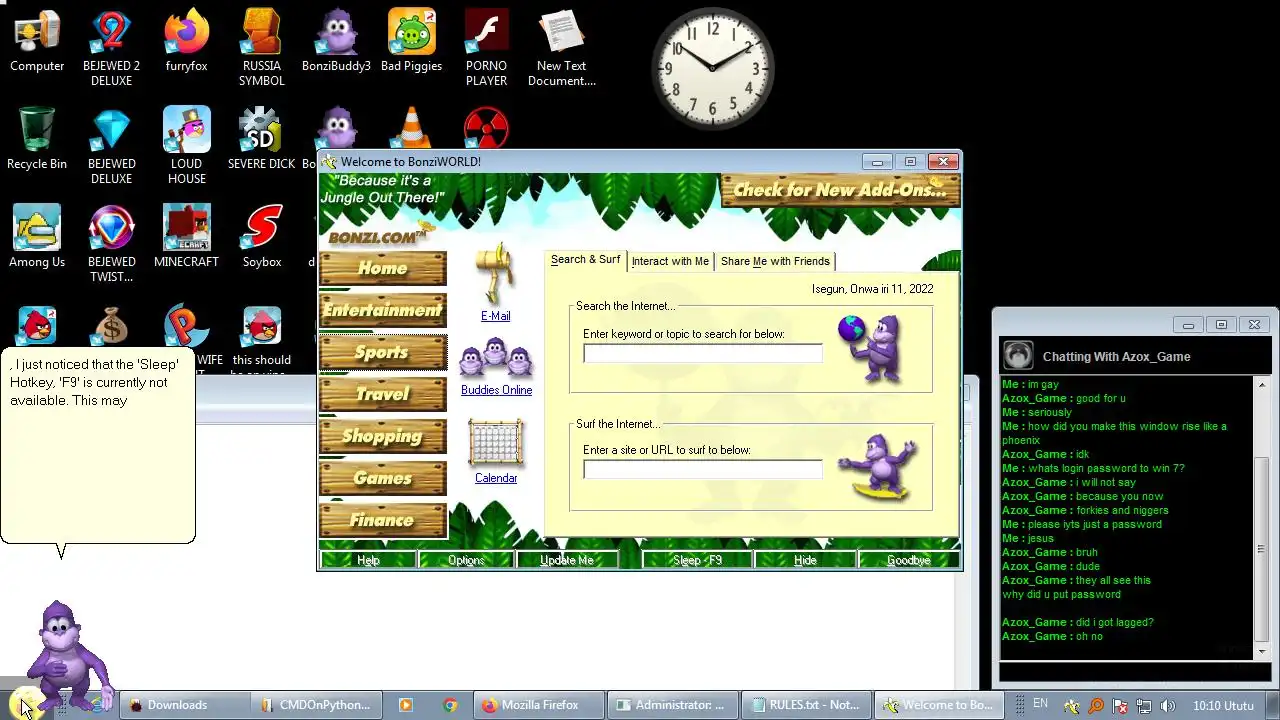Click the surfing Bonzi image
1280x720 pixels.
(876, 466)
